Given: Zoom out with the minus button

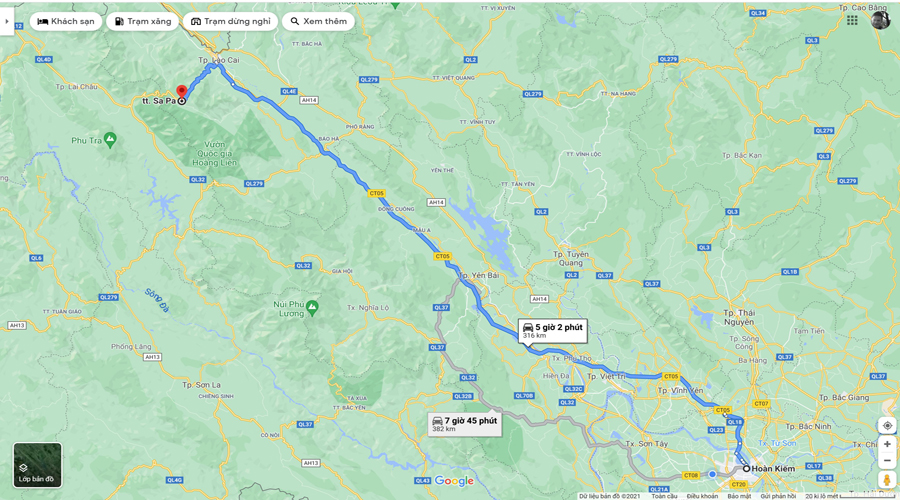Looking at the screenshot, I should point(887,460).
